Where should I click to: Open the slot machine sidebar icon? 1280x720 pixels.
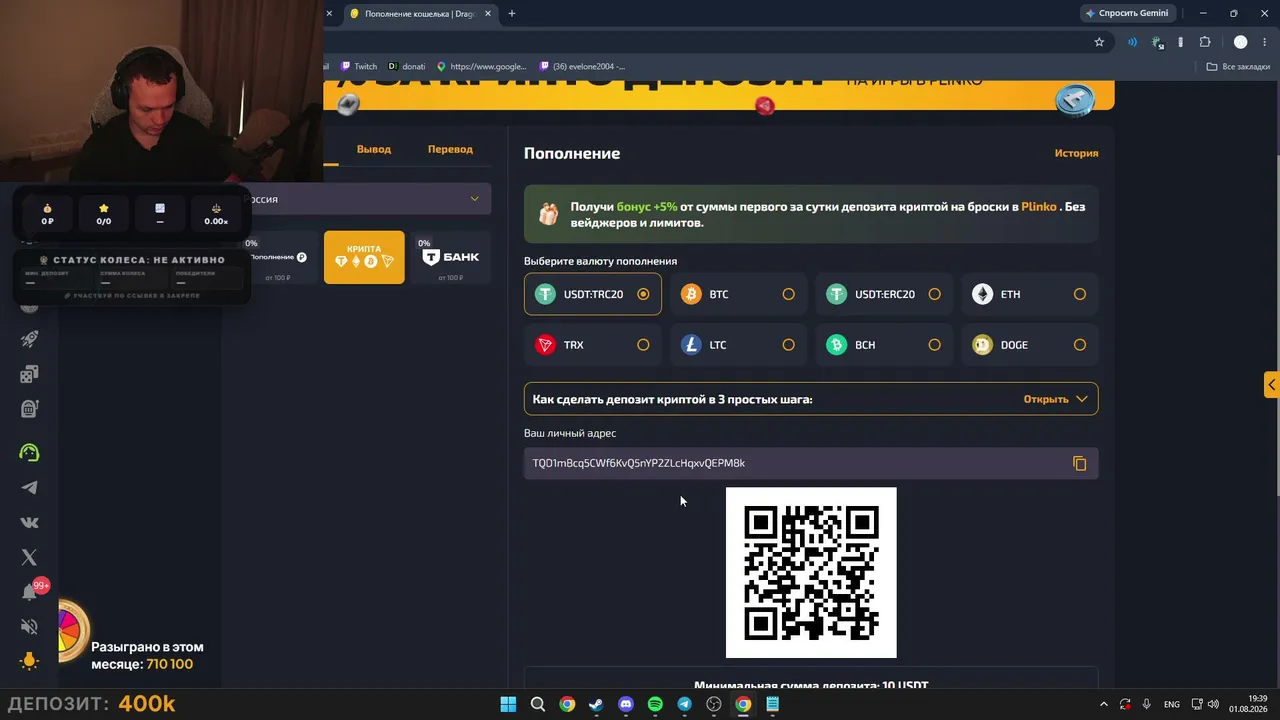point(29,408)
